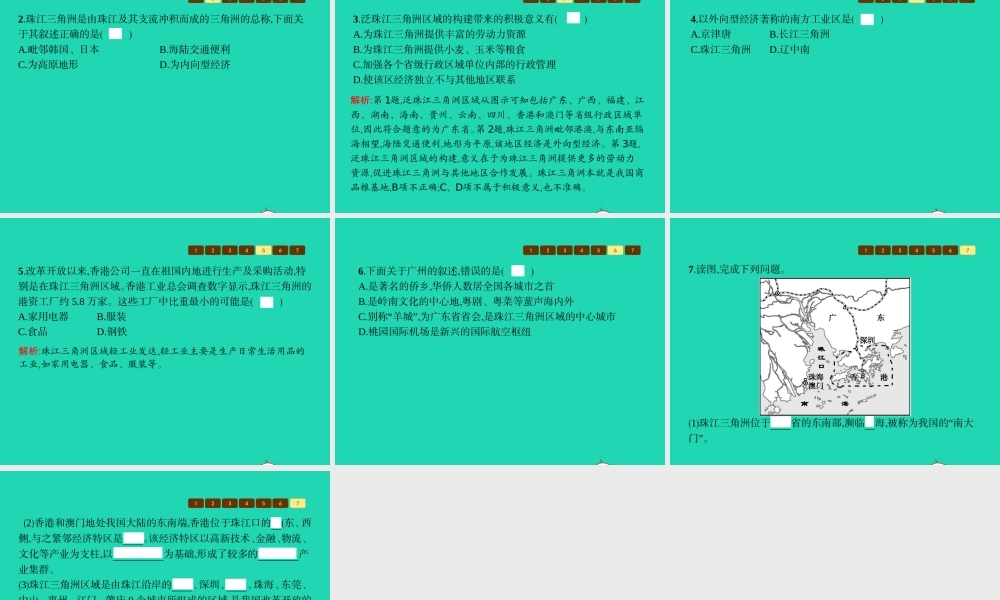Click number button 5 on the question 7 map slide

point(933,251)
